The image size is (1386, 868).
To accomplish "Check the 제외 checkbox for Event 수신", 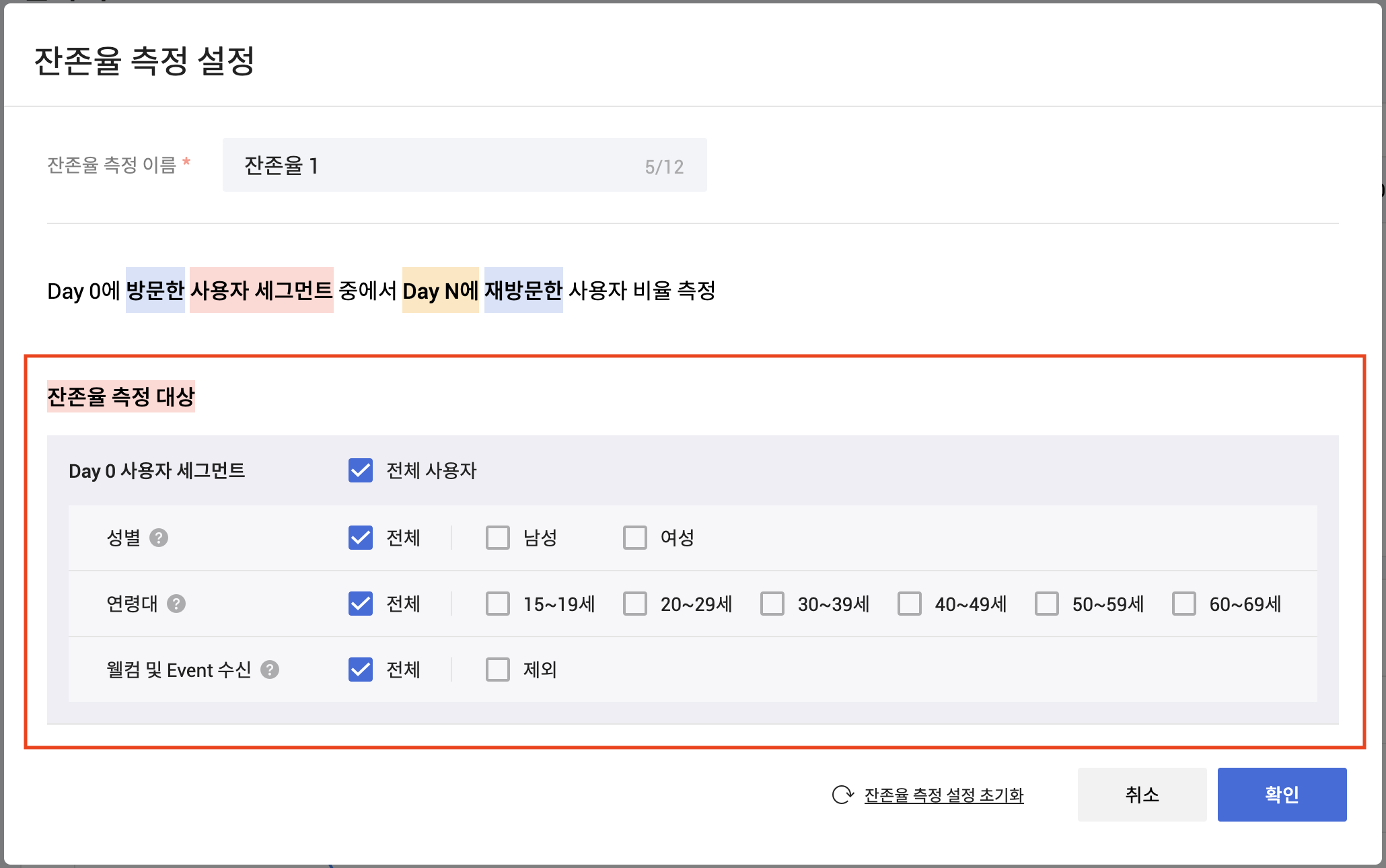I will click(498, 670).
